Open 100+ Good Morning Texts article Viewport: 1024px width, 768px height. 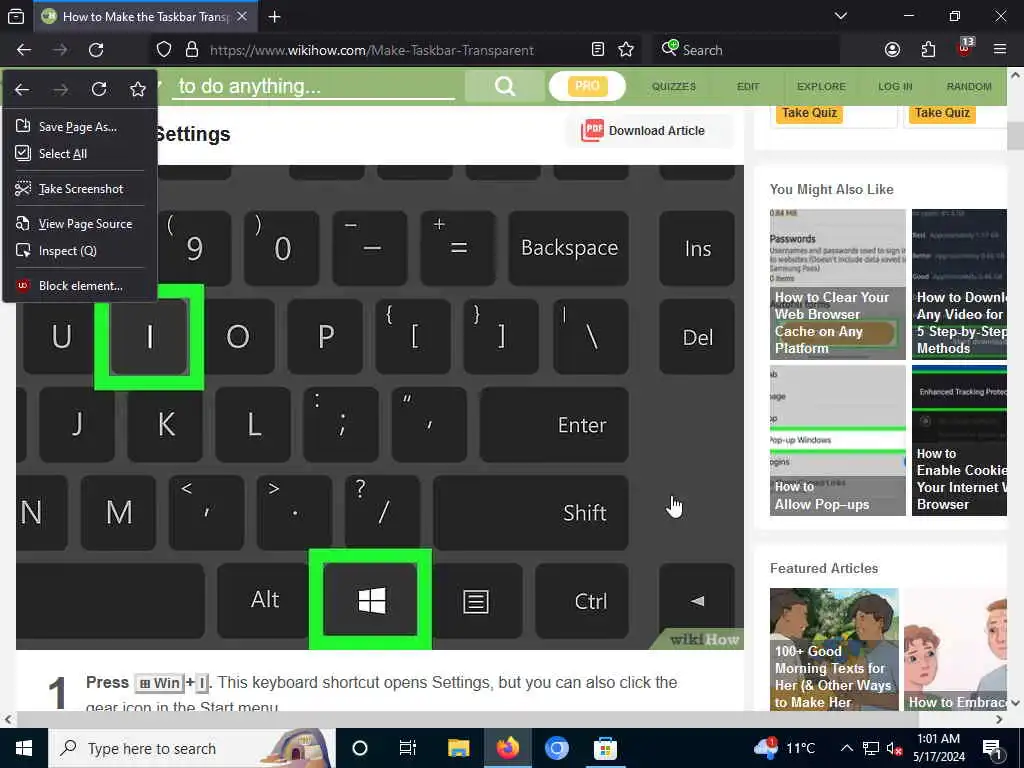tap(834, 649)
